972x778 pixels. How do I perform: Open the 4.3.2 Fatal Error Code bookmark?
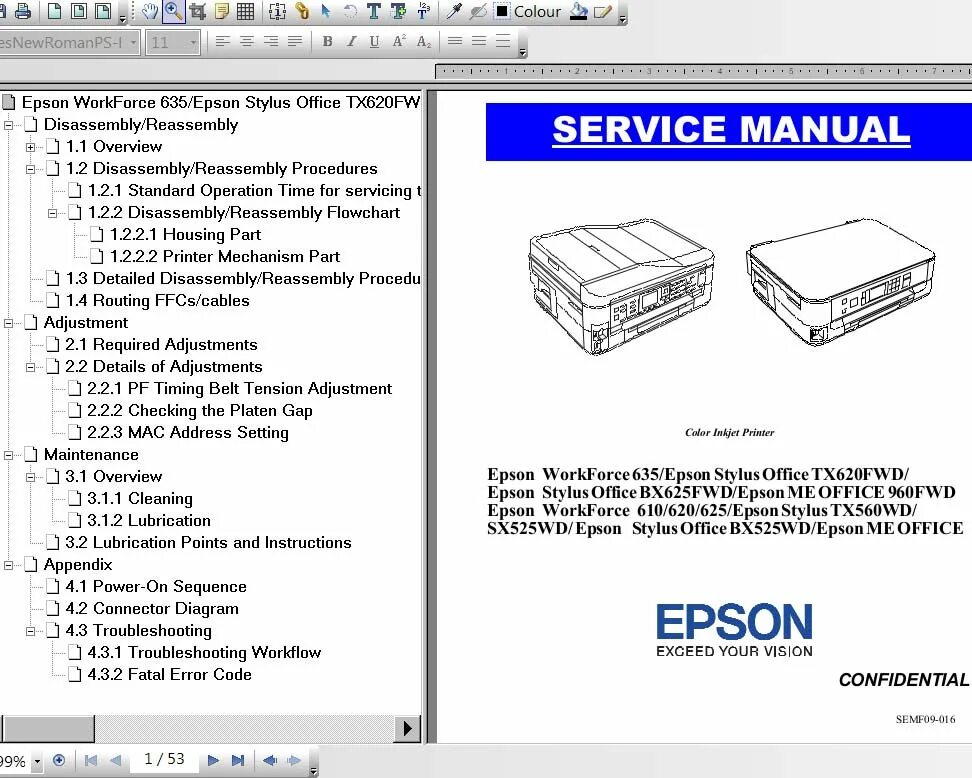tap(169, 674)
